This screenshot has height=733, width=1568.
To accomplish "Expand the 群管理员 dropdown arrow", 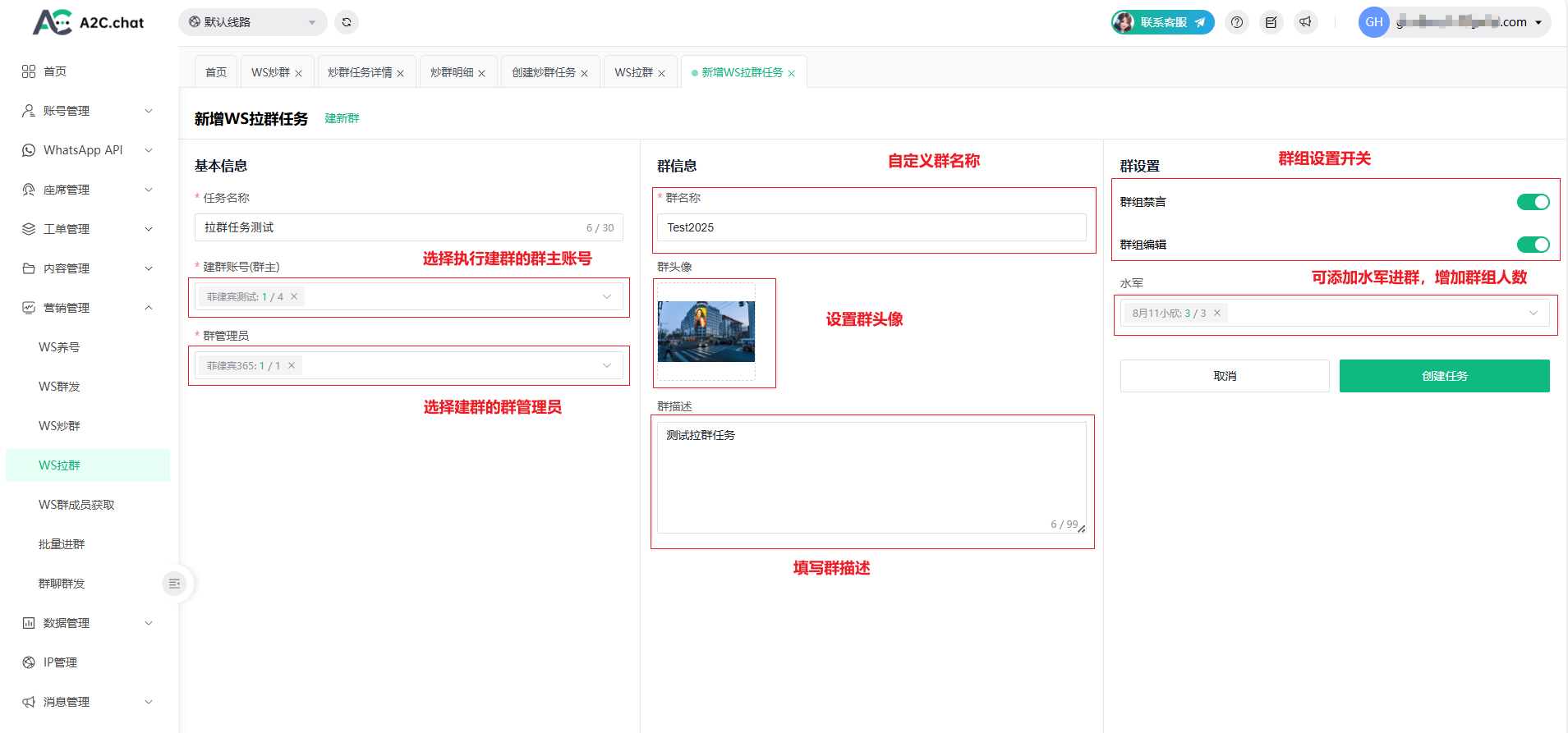I will coord(607,365).
